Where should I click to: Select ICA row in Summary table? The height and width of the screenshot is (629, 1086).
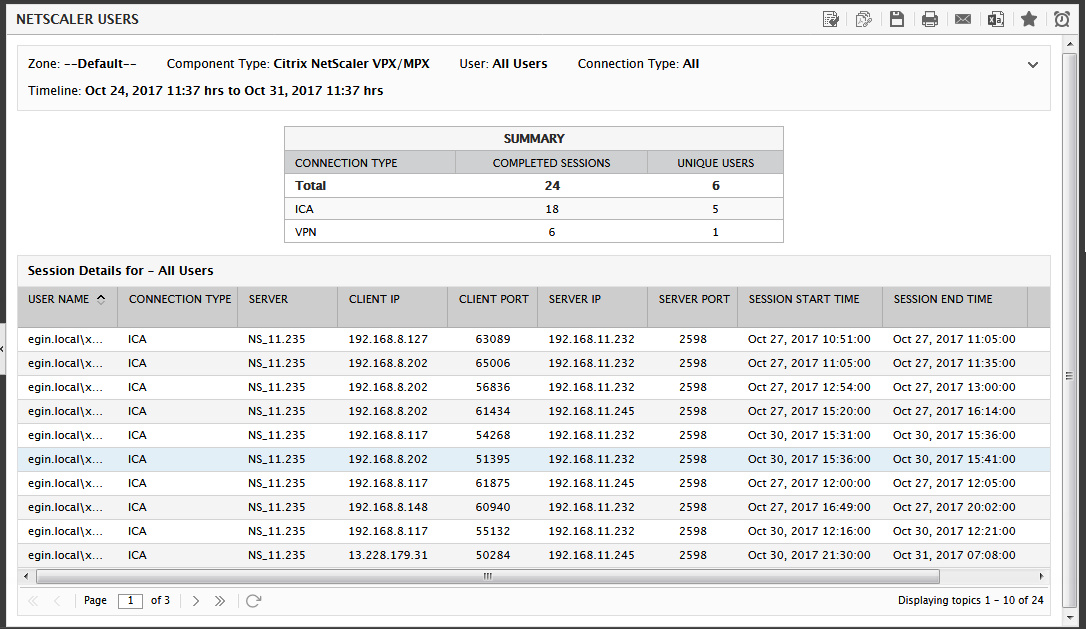pyautogui.click(x=533, y=209)
